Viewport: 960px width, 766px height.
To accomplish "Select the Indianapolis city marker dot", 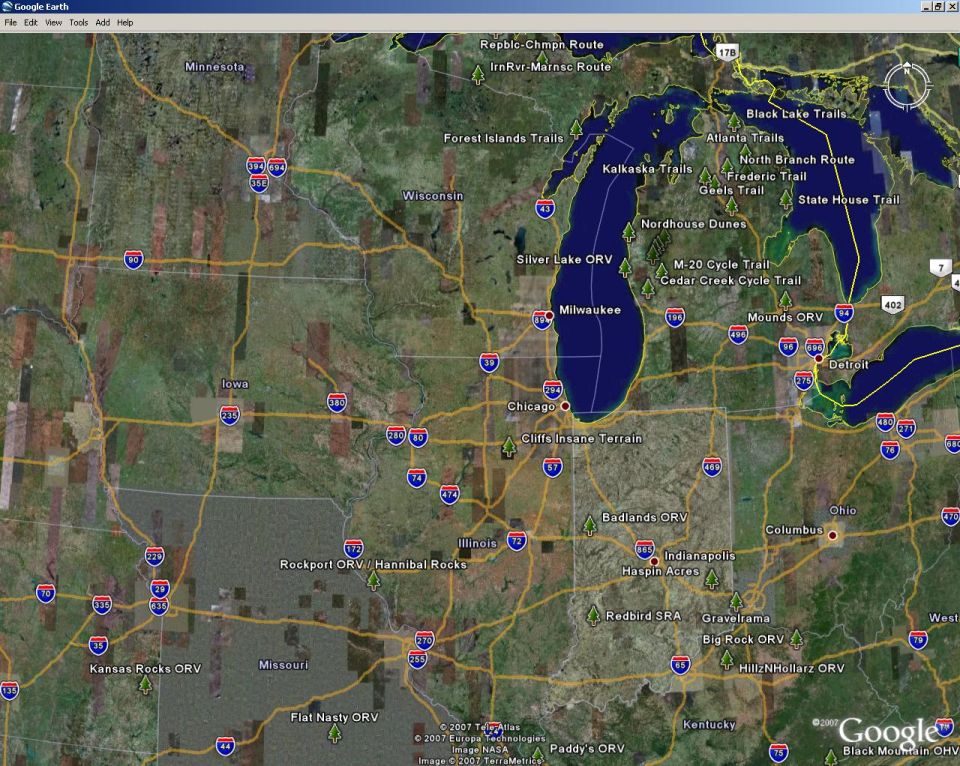I will click(x=654, y=561).
